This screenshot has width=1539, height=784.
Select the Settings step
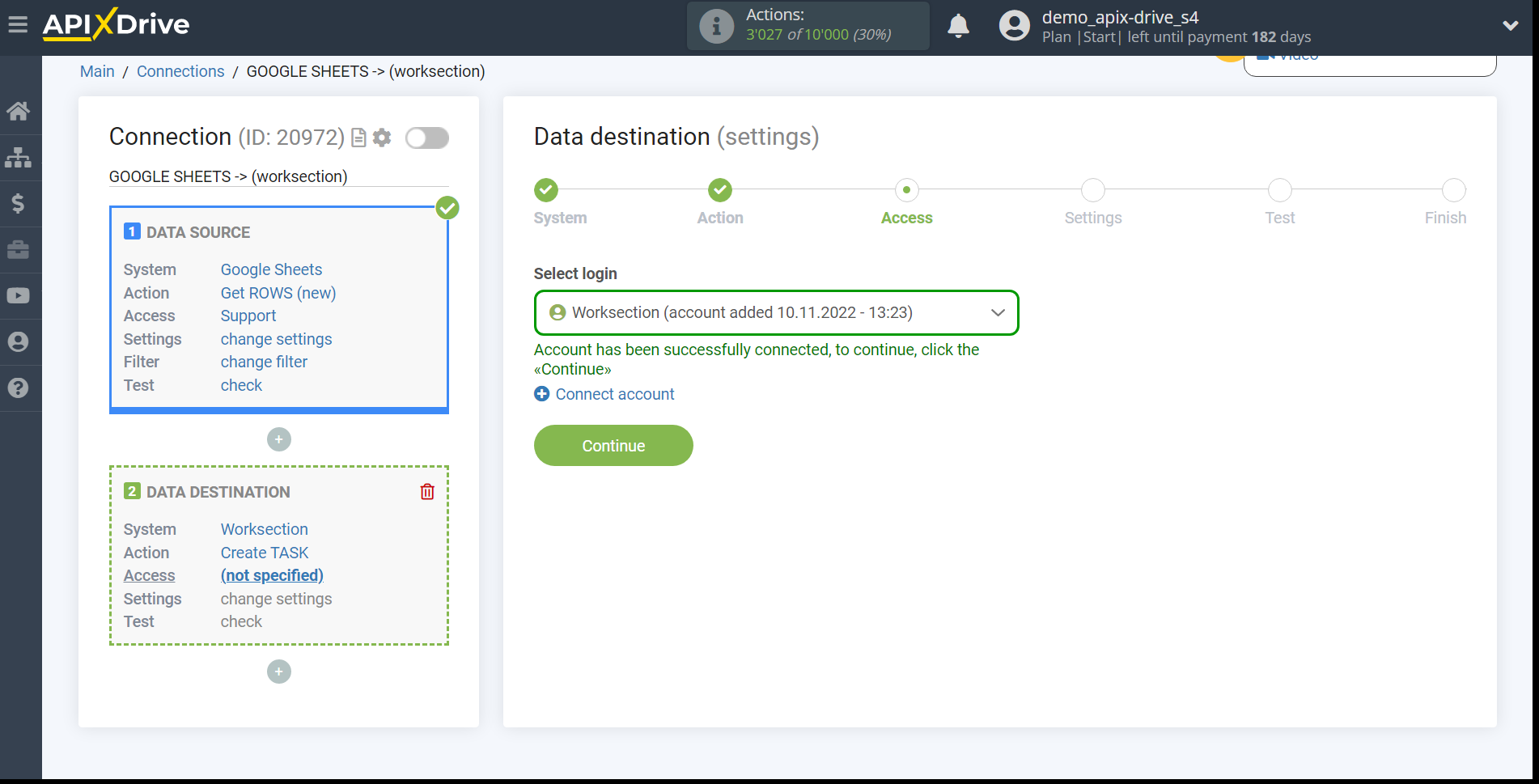tap(1093, 190)
